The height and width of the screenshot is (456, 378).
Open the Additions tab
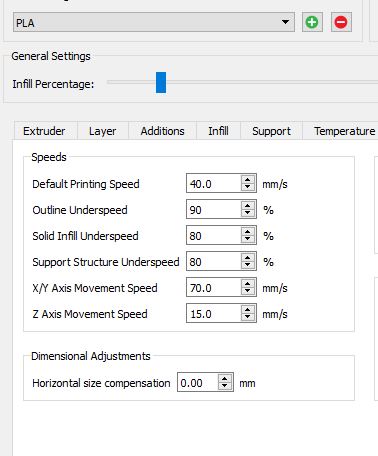click(x=162, y=131)
